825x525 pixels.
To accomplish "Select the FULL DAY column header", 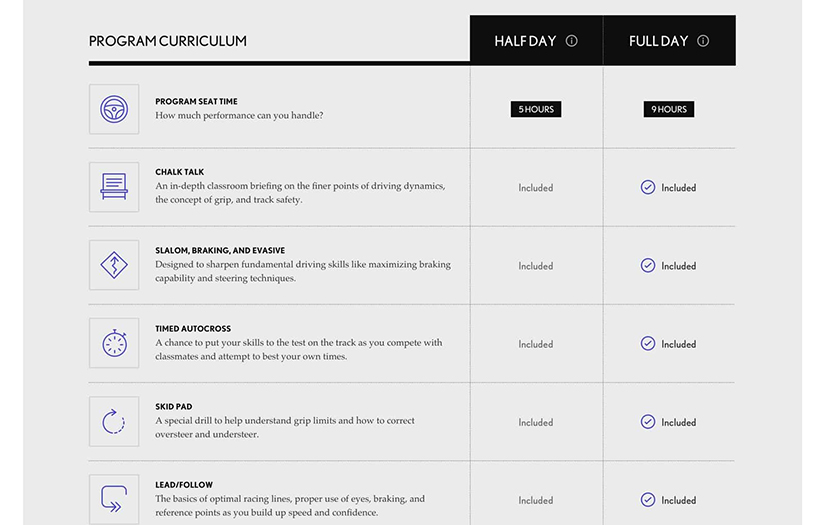I will coord(658,41).
